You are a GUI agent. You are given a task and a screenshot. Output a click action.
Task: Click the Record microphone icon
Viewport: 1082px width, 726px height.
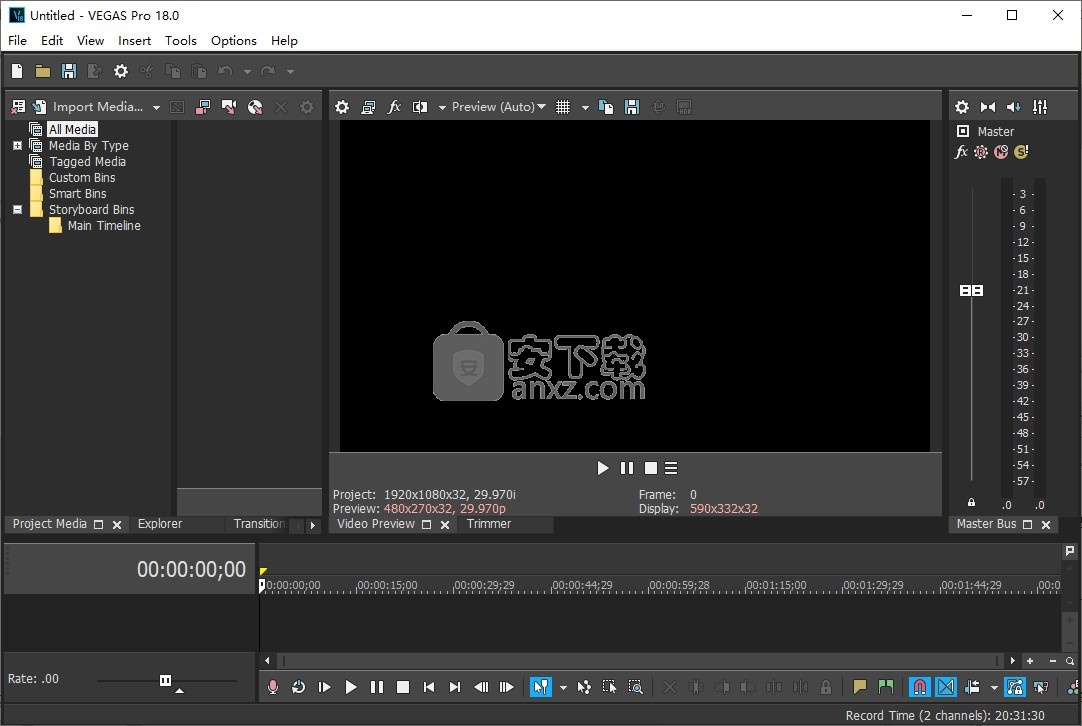tap(273, 687)
